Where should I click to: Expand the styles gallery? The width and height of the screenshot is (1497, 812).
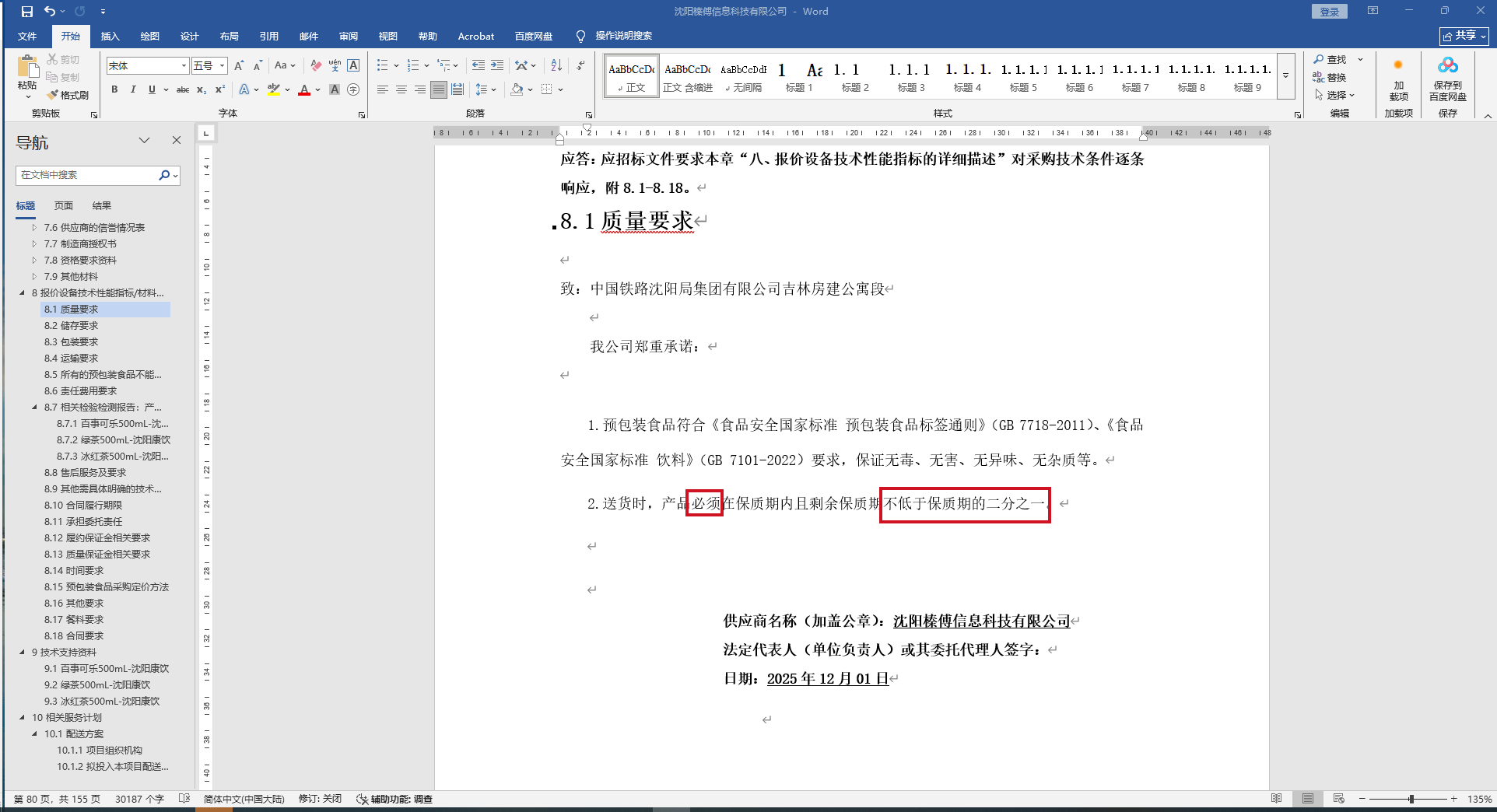1286,76
